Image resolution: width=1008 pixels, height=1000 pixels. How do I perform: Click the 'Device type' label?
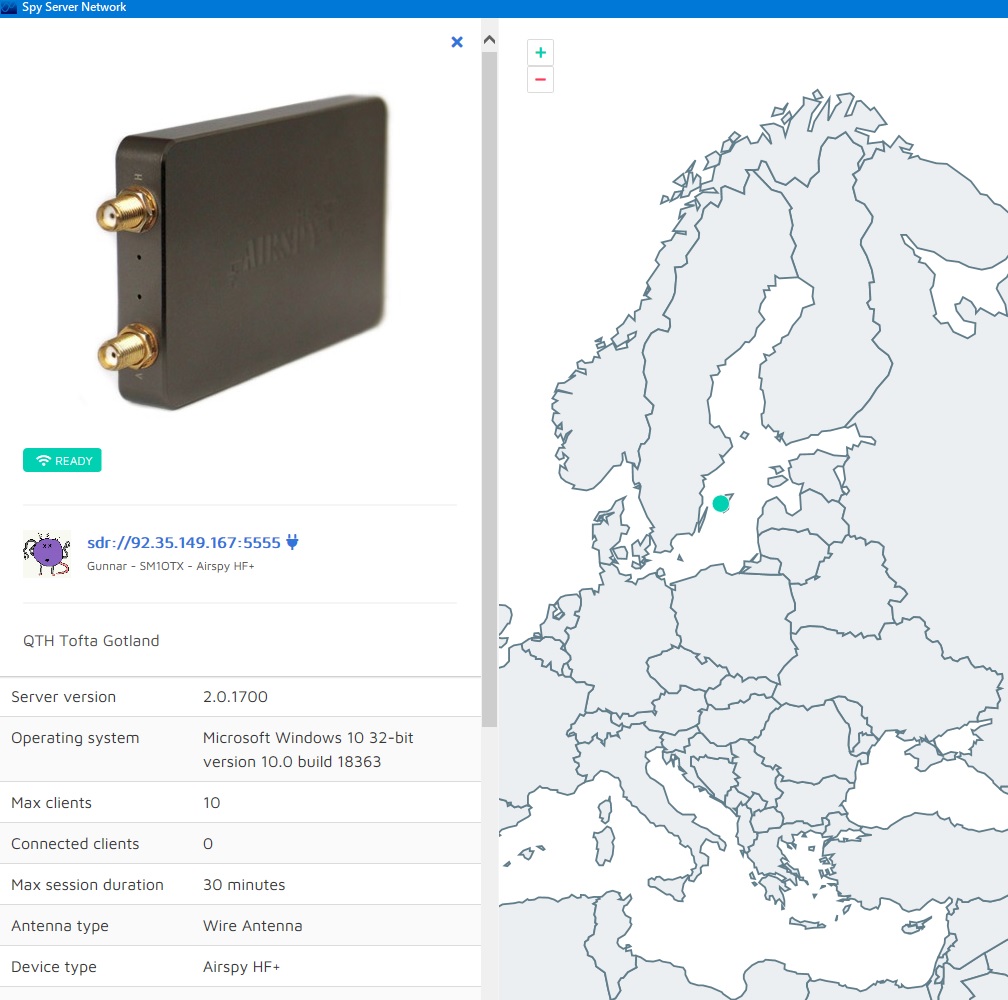click(54, 967)
